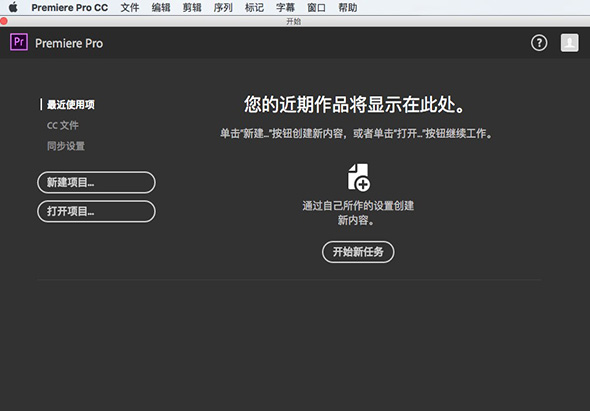The image size is (590, 411).
Task: Select the 最近使用项 sidebar tab
Action: coord(71,105)
